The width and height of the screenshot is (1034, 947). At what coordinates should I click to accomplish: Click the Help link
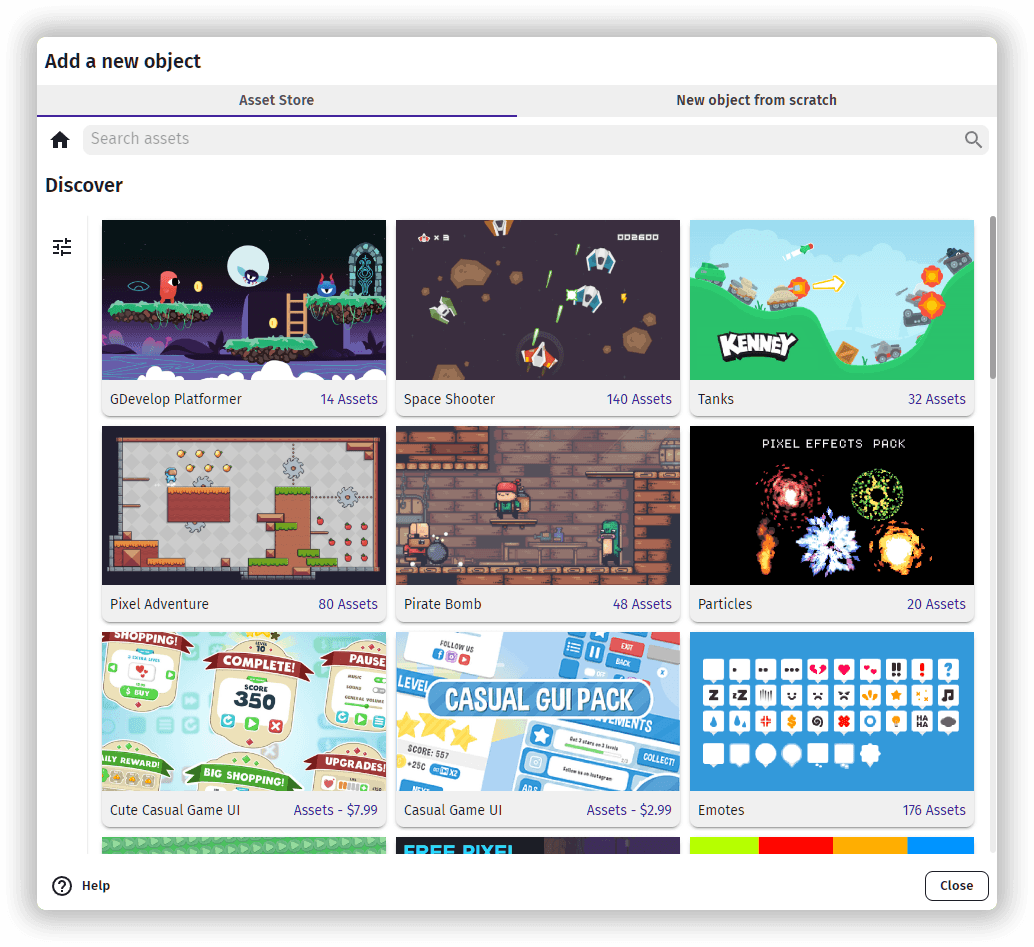[95, 886]
